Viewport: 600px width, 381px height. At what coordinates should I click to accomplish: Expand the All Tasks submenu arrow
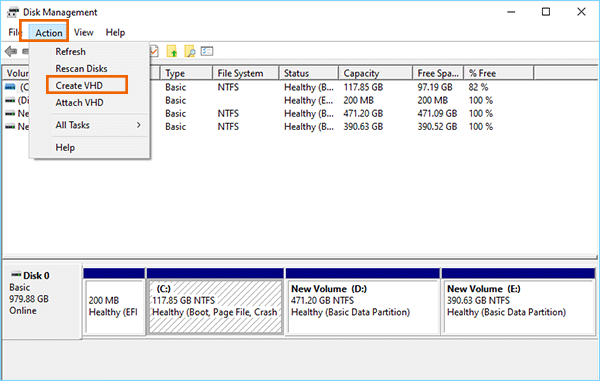coord(139,125)
